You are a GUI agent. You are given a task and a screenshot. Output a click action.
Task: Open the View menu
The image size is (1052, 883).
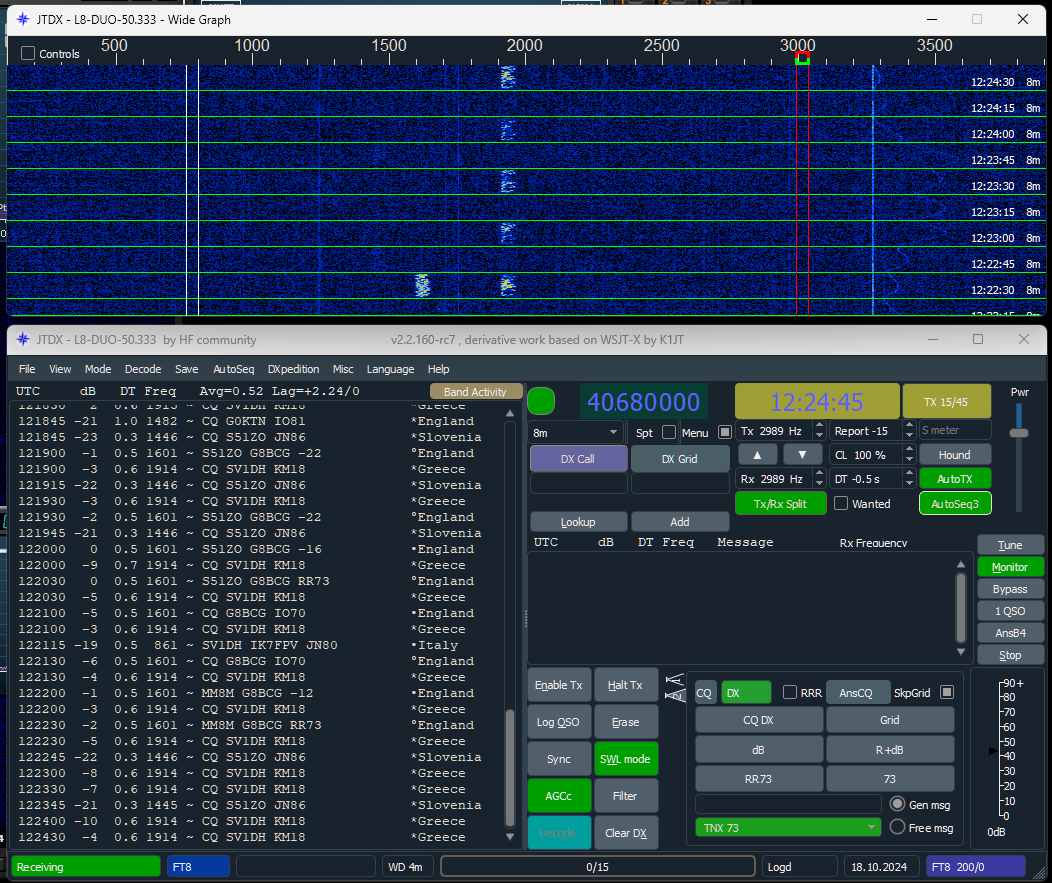pyautogui.click(x=60, y=369)
